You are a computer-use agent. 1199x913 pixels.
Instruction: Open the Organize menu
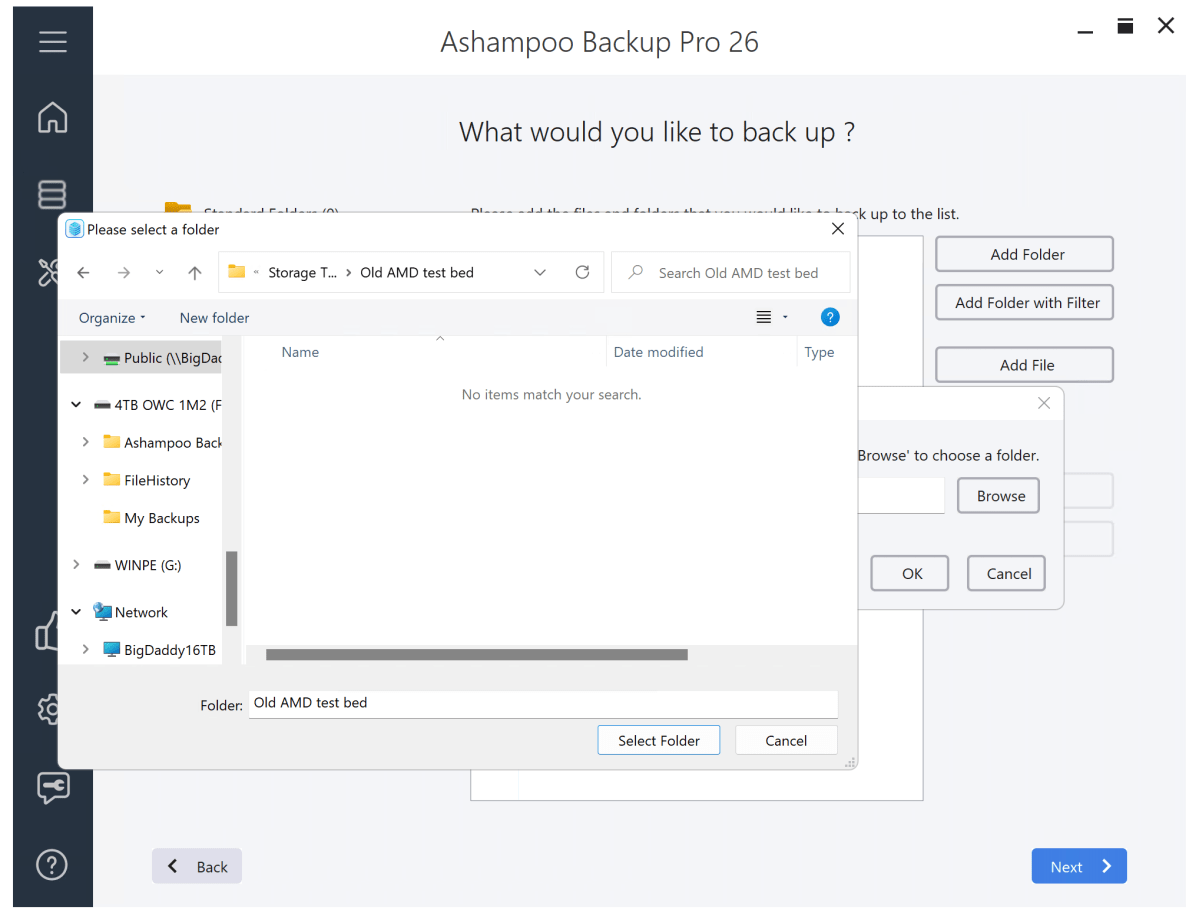112,318
